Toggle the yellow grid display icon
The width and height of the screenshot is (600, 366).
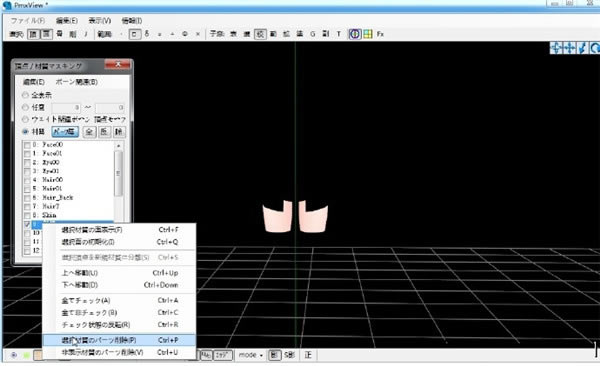pyautogui.click(x=368, y=34)
